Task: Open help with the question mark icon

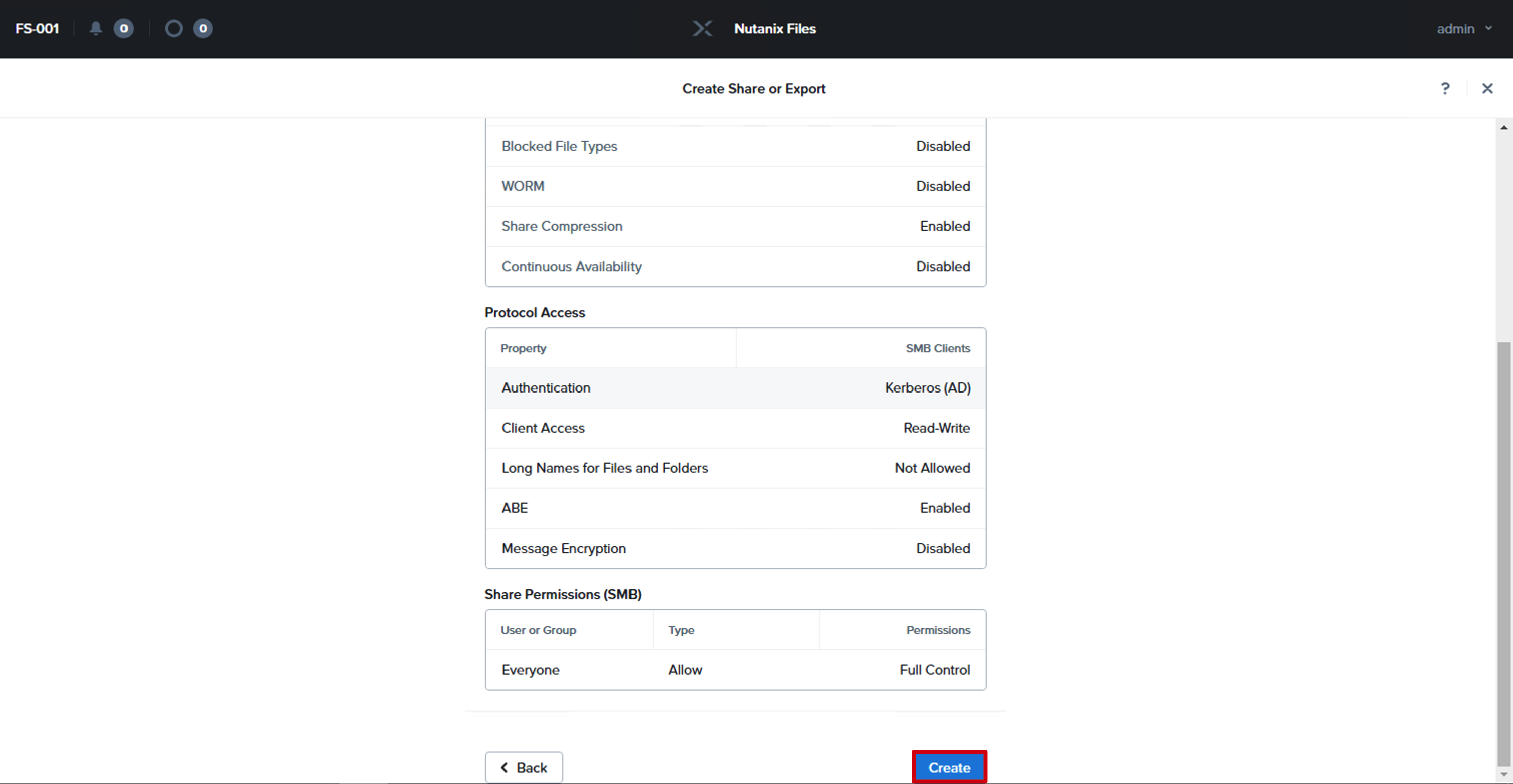Action: [x=1445, y=89]
